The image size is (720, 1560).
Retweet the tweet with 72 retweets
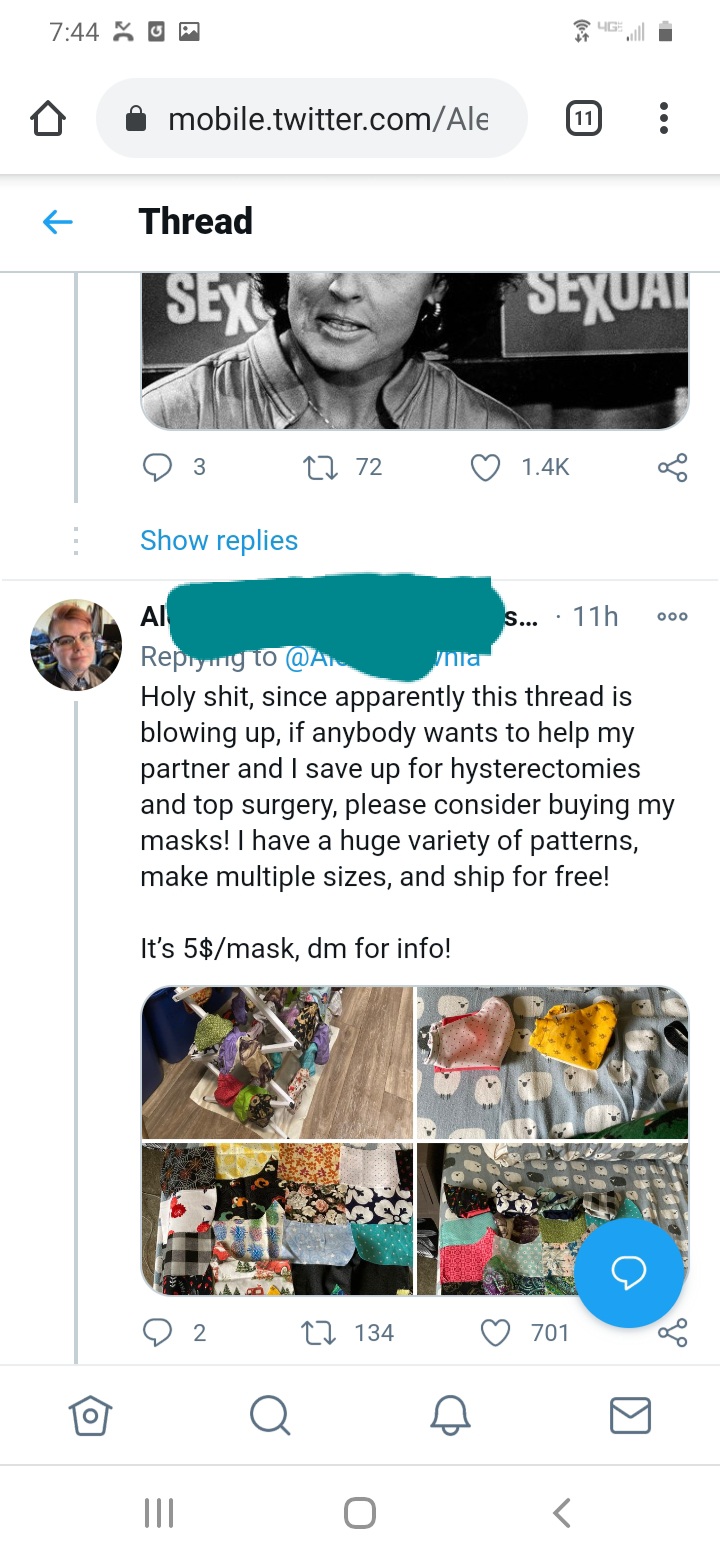319,467
